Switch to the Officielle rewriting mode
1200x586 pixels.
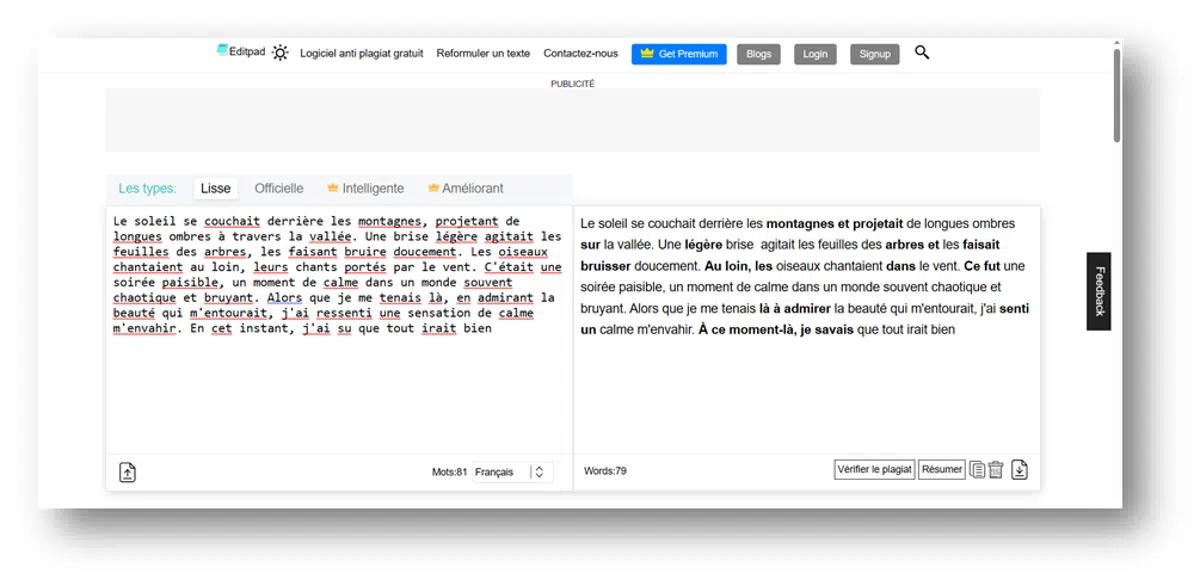pyautogui.click(x=278, y=188)
